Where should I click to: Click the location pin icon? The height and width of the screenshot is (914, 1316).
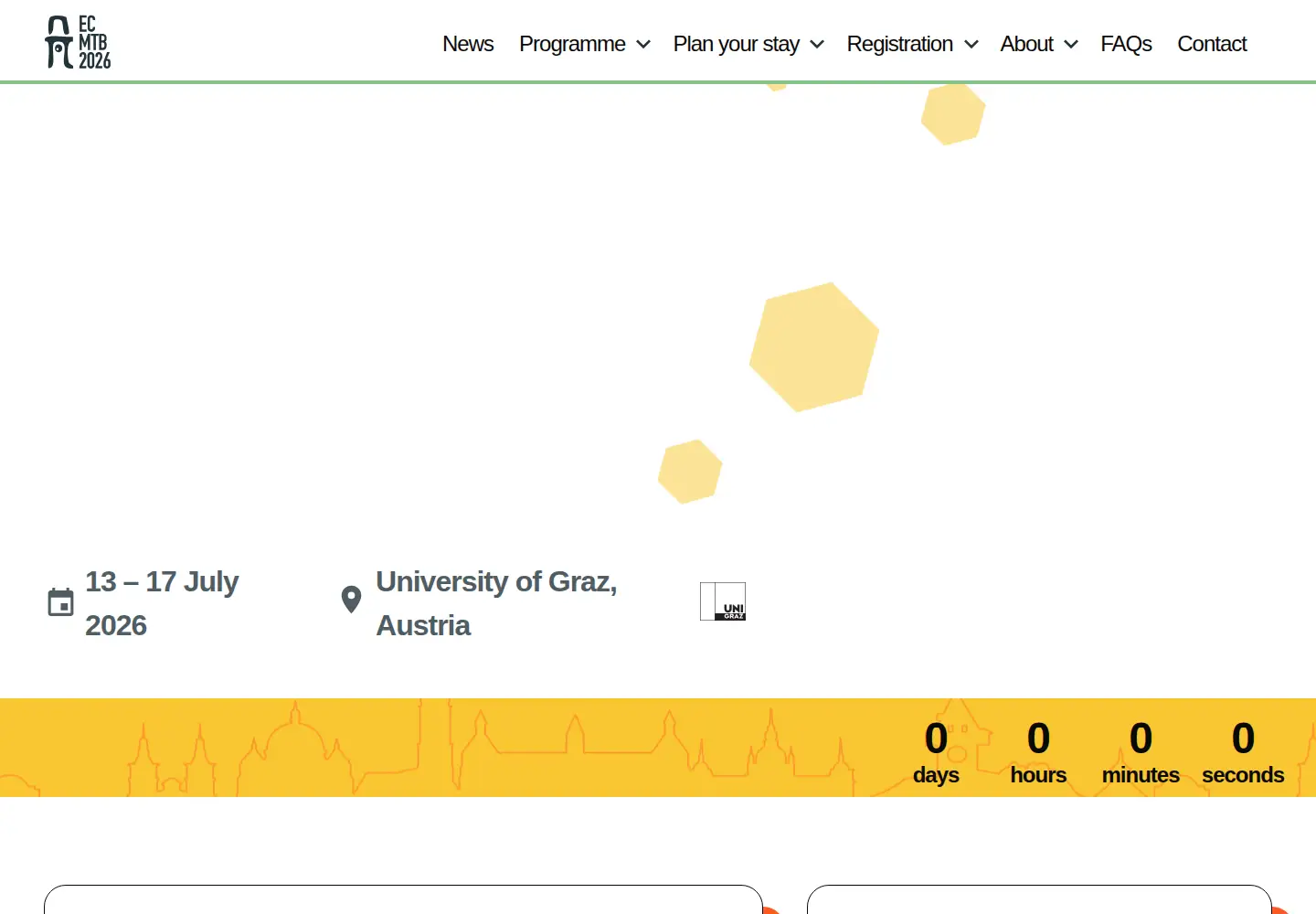point(351,600)
